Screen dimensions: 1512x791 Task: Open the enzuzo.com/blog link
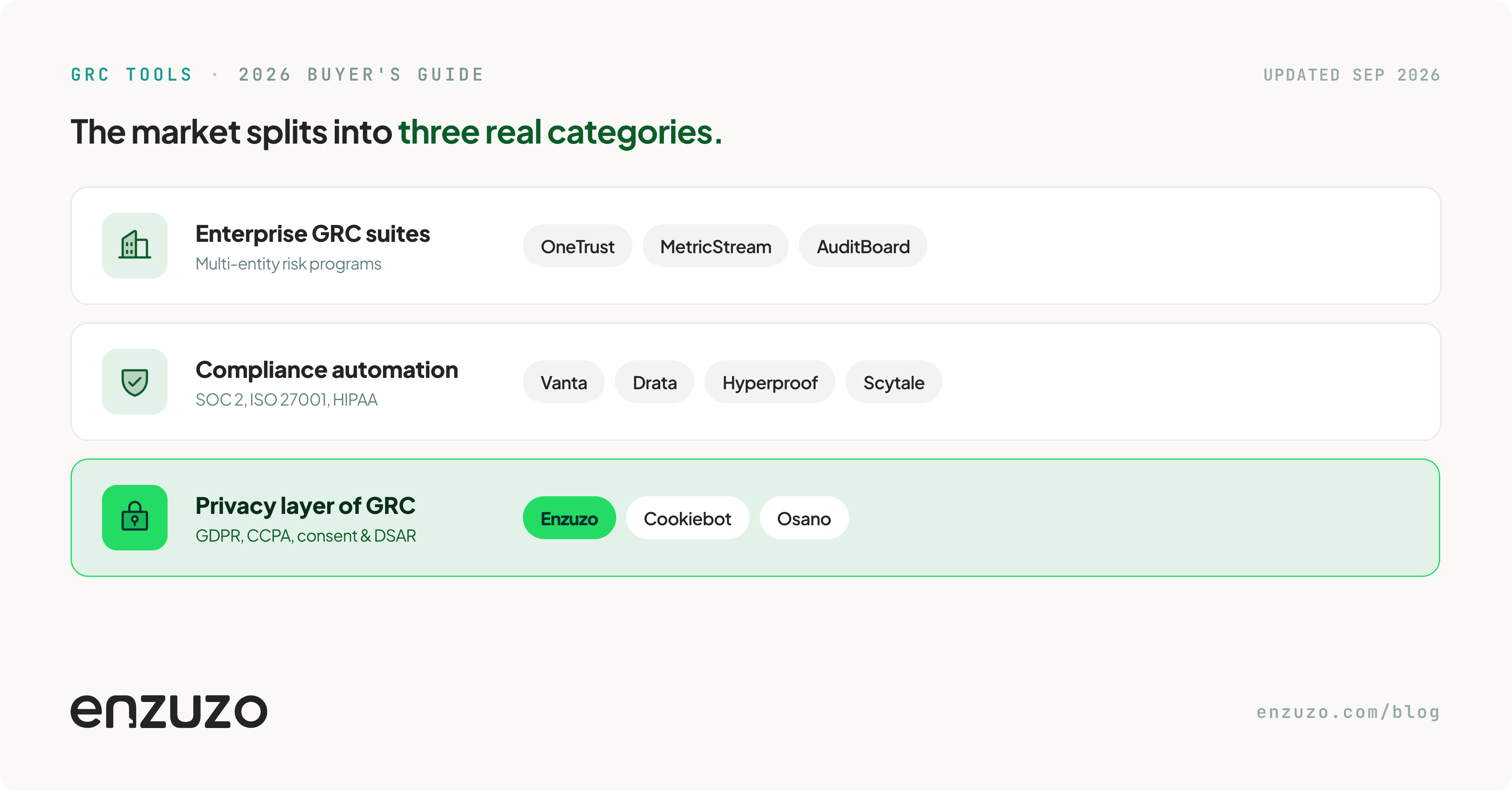[x=1348, y=712]
